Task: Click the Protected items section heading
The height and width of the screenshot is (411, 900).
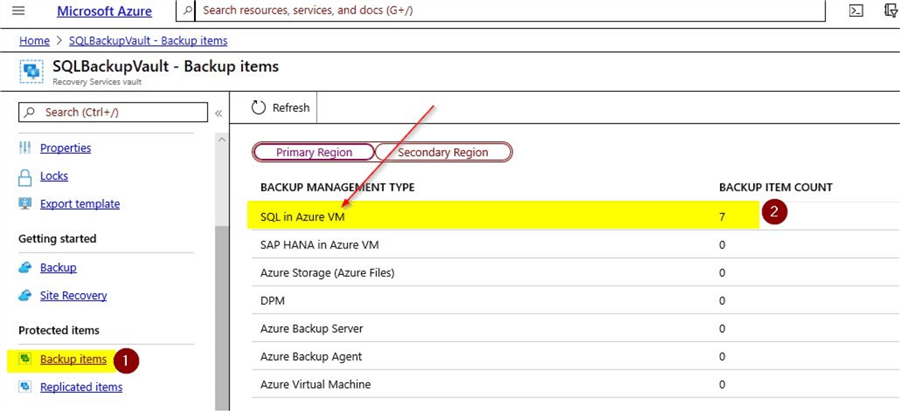Action: point(59,330)
